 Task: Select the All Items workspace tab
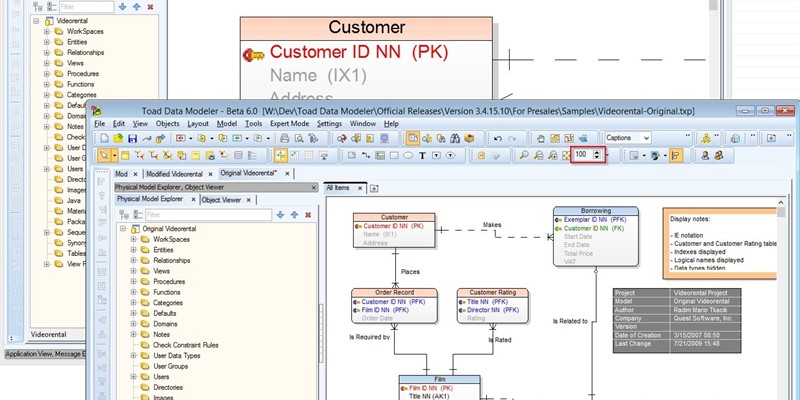coord(338,188)
